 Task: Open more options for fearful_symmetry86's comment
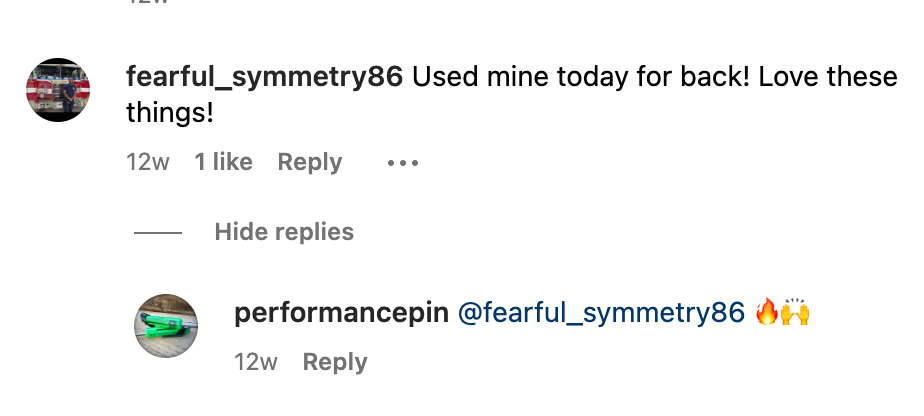[402, 162]
